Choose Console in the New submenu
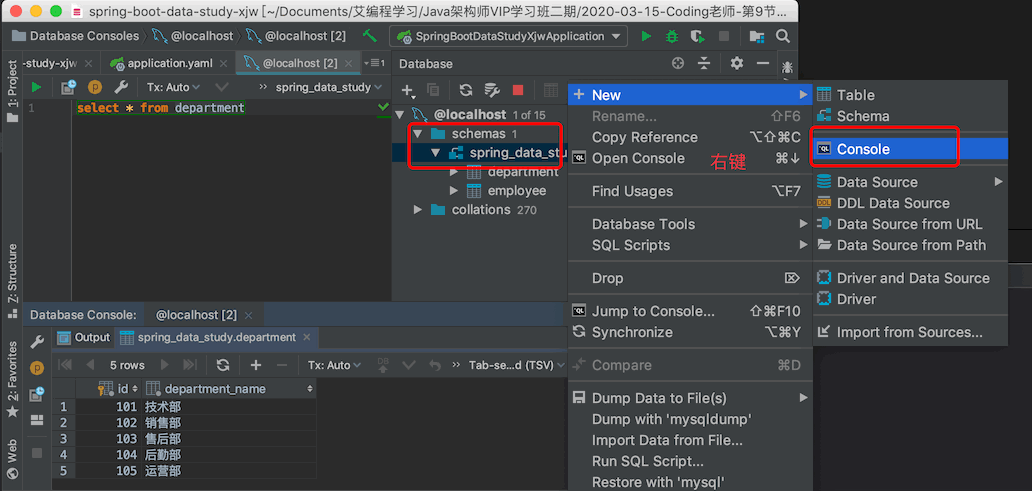This screenshot has width=1032, height=491. coord(910,149)
